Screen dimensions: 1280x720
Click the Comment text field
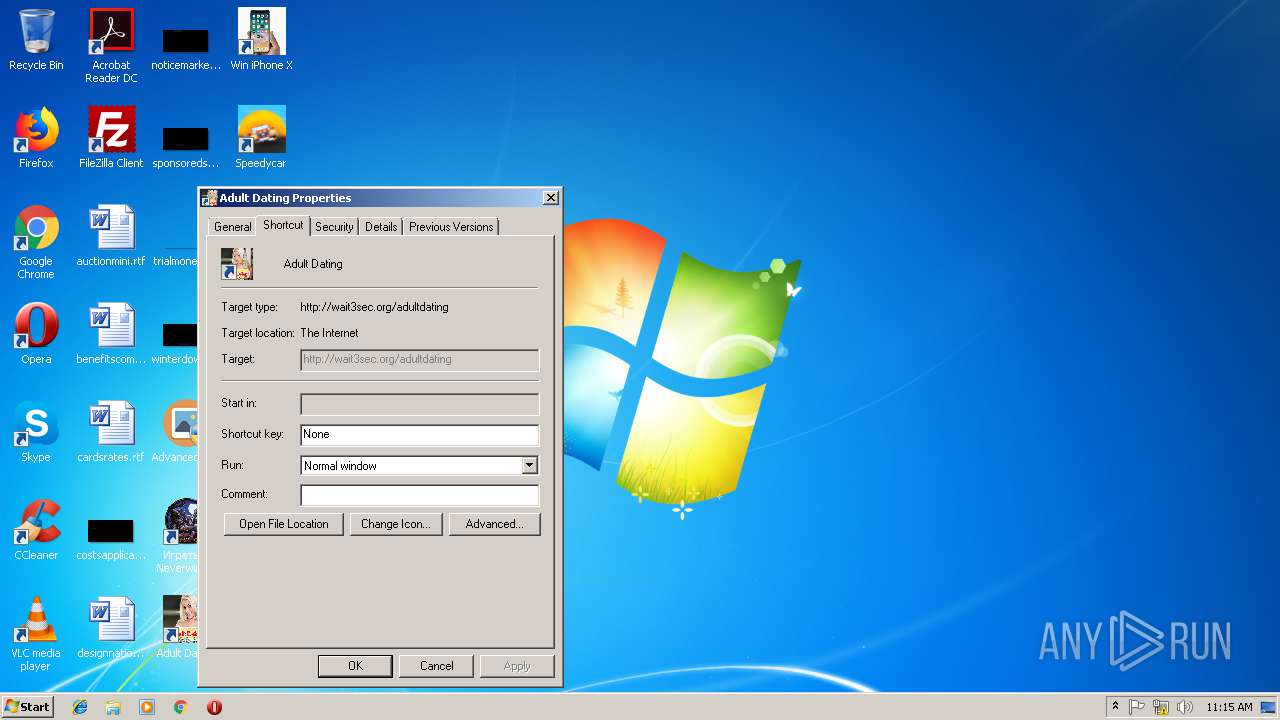(419, 494)
